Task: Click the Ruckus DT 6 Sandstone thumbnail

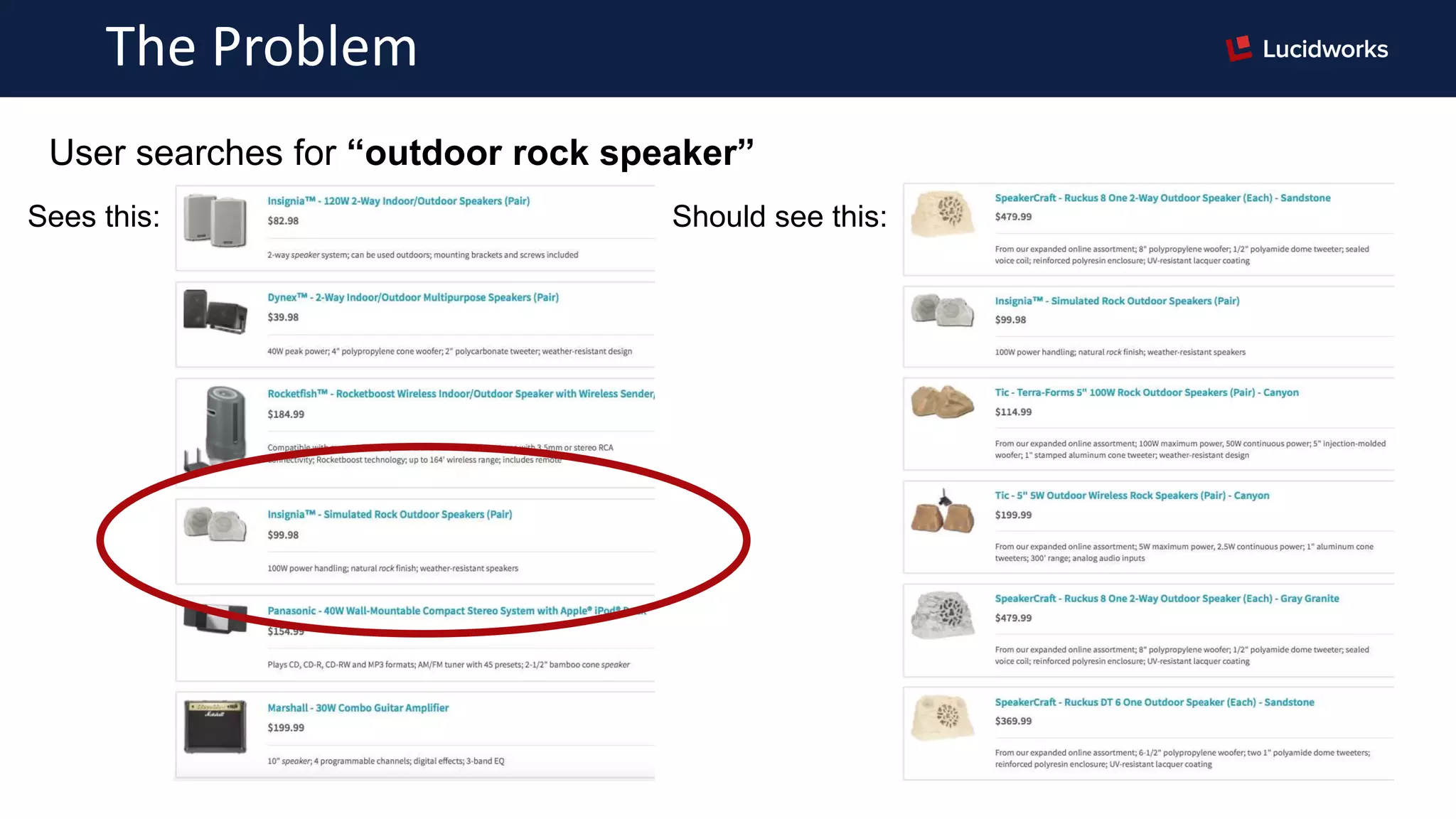Action: pyautogui.click(x=943, y=718)
